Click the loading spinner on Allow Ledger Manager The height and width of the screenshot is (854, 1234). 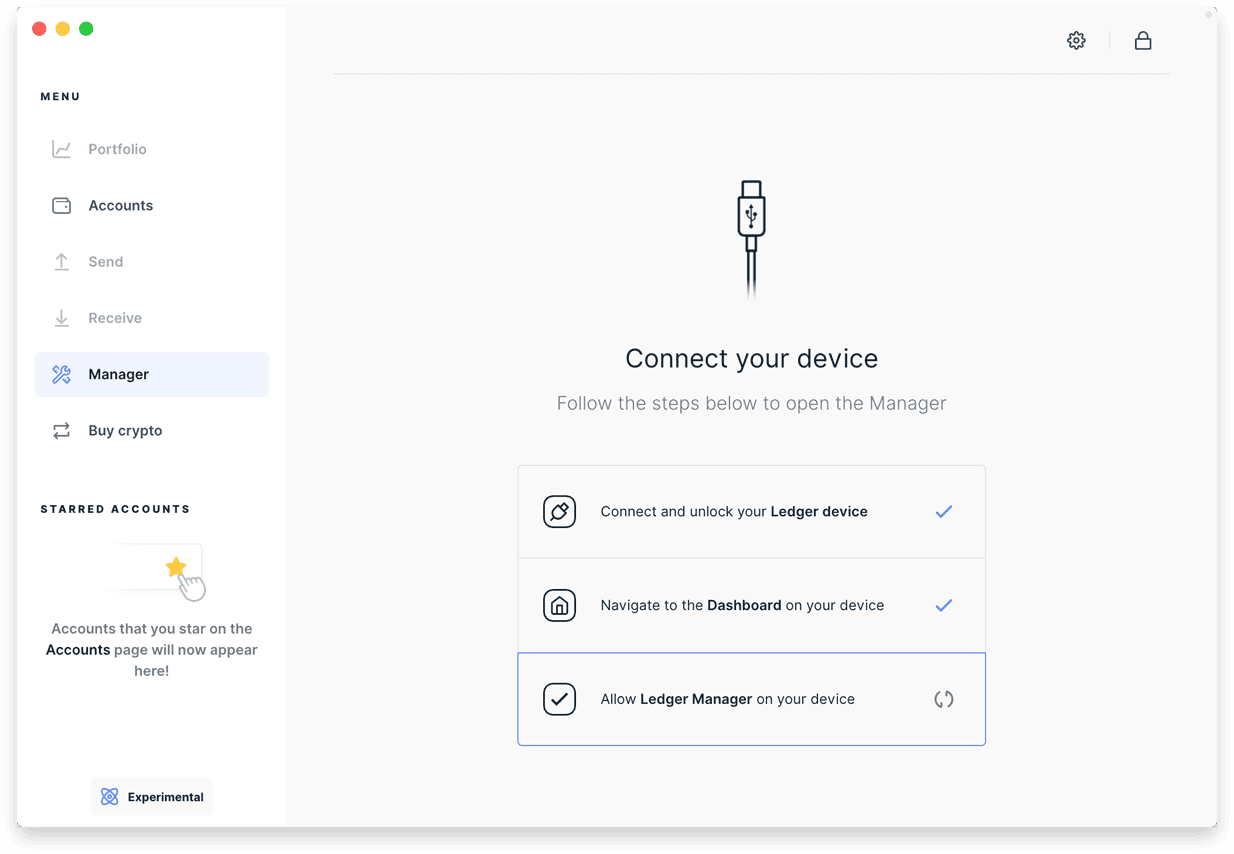(x=944, y=699)
